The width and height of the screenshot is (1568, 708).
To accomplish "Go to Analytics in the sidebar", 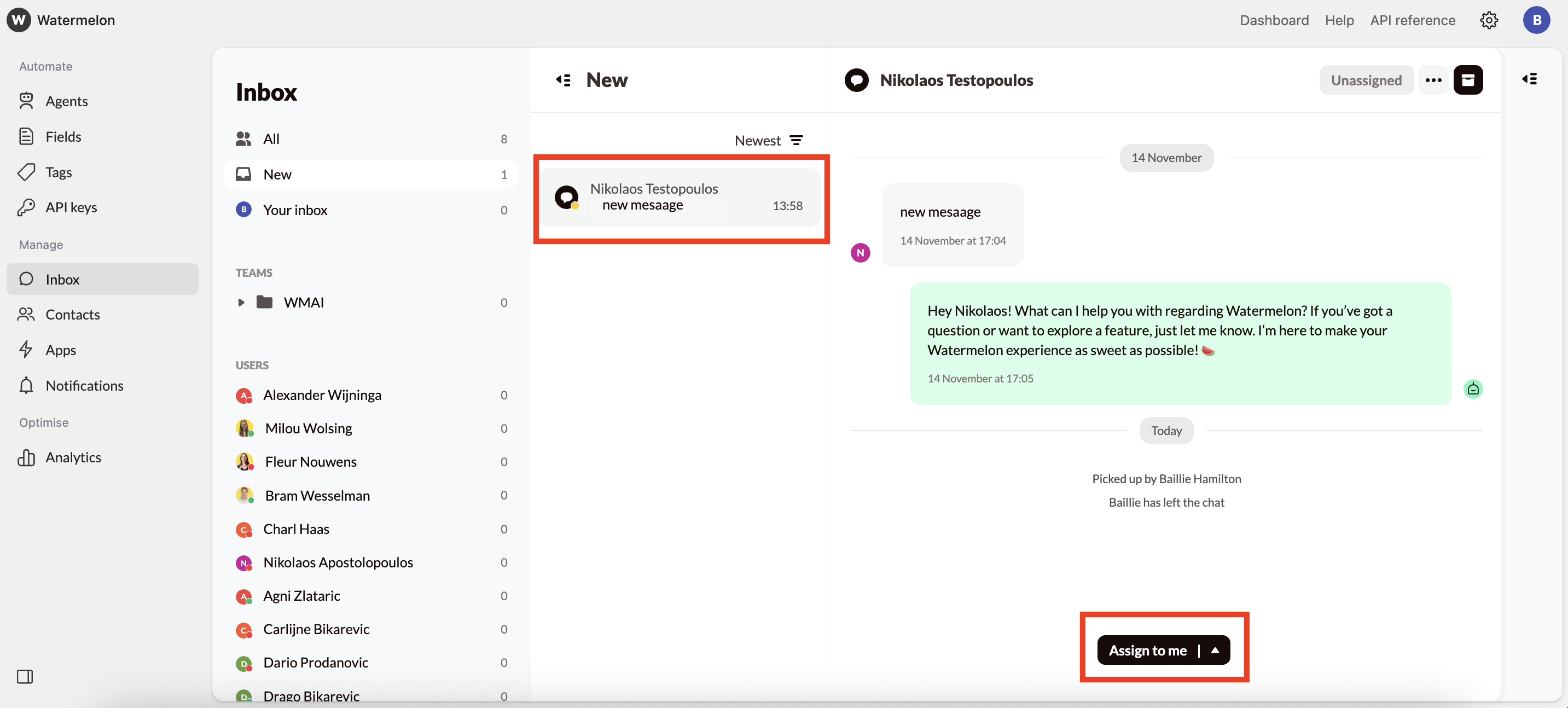I will (x=73, y=457).
